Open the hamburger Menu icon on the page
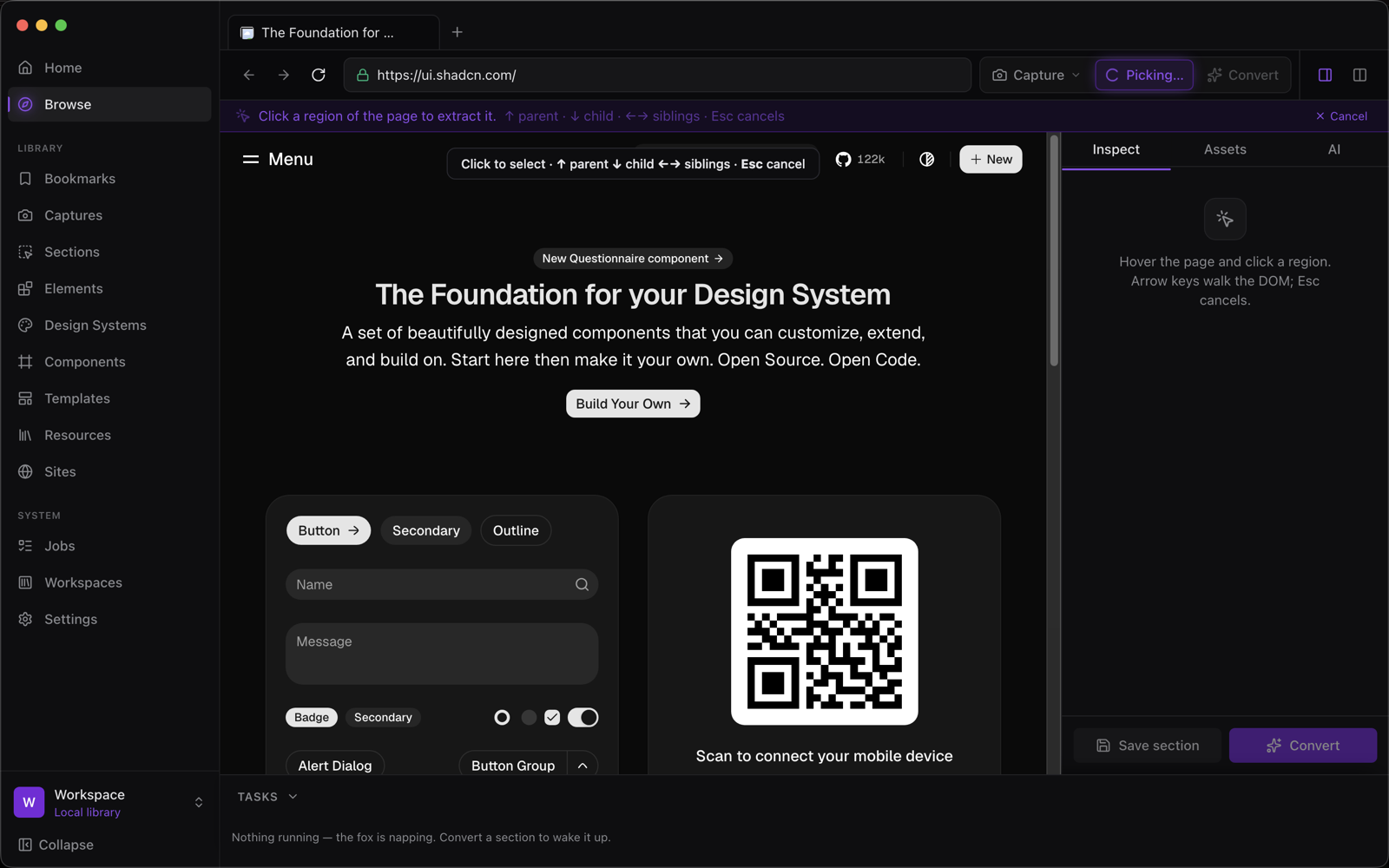1389x868 pixels. tap(251, 160)
